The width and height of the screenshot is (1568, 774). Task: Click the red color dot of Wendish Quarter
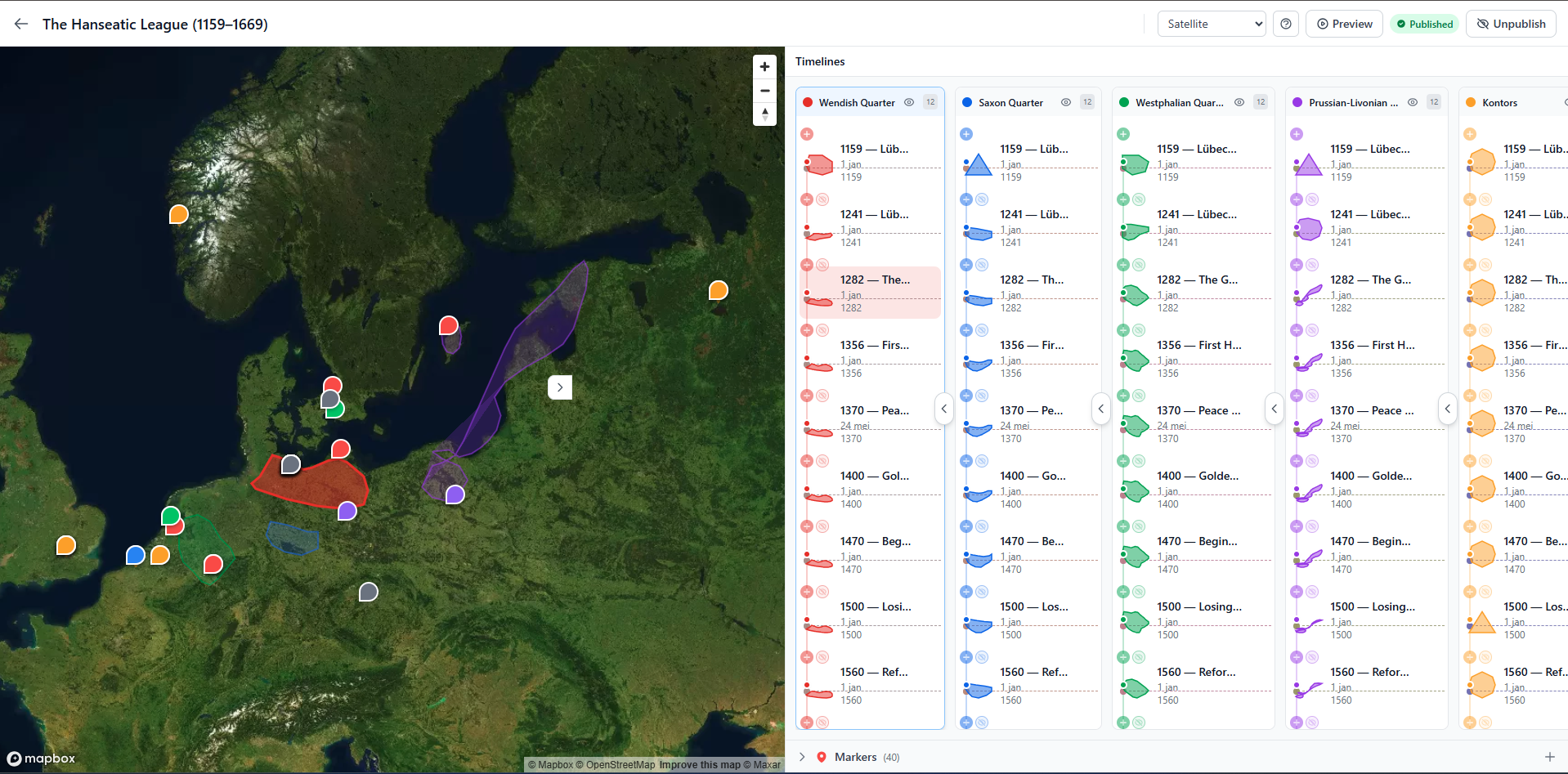[x=807, y=102]
